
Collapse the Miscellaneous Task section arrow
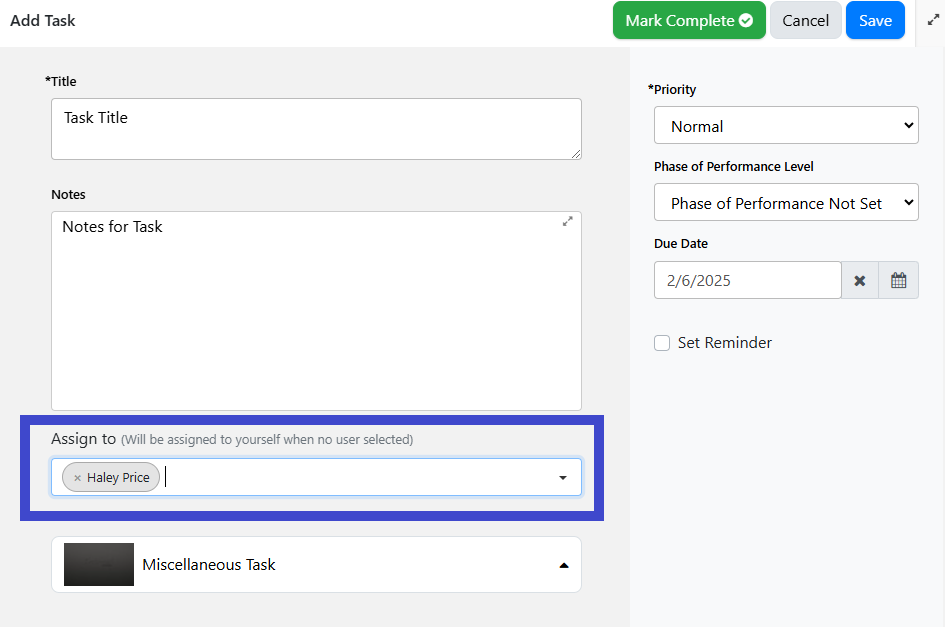coord(564,565)
